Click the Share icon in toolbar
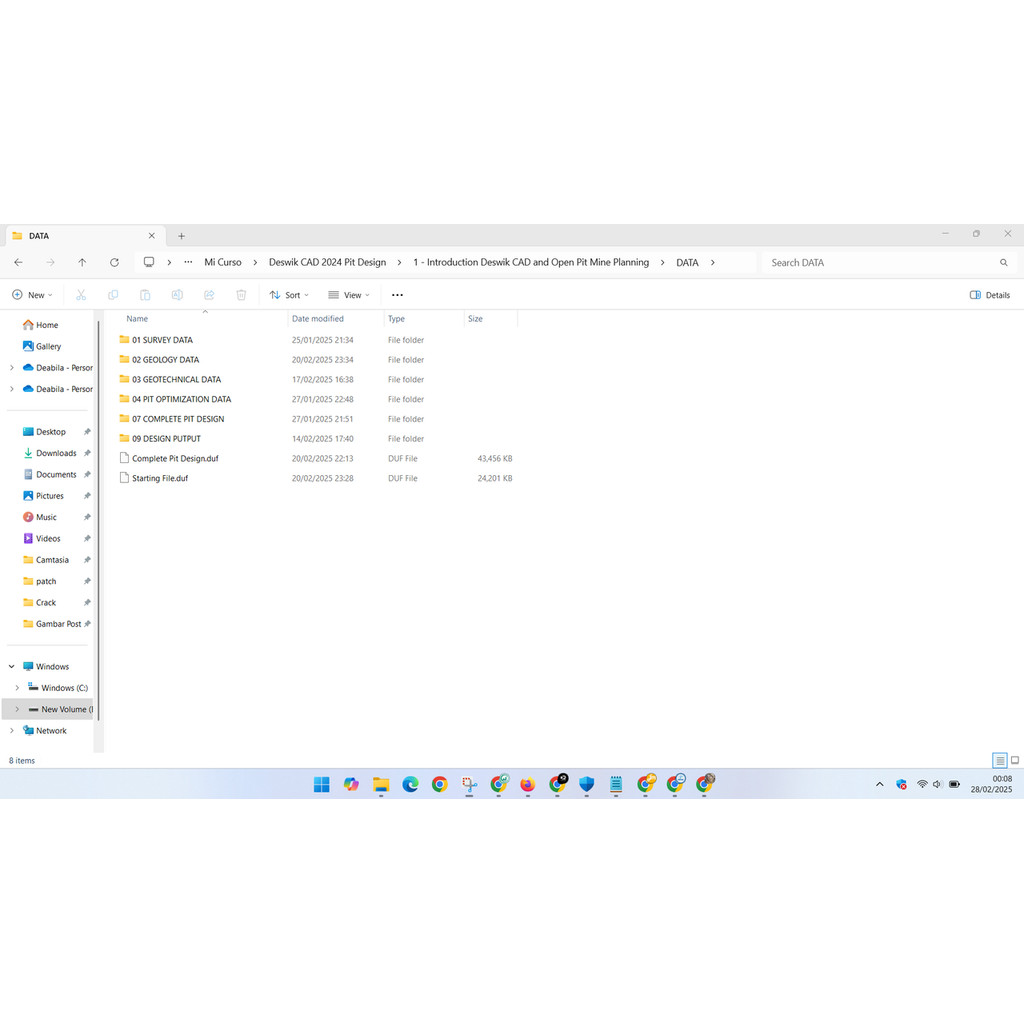The width and height of the screenshot is (1024, 1024). (209, 295)
